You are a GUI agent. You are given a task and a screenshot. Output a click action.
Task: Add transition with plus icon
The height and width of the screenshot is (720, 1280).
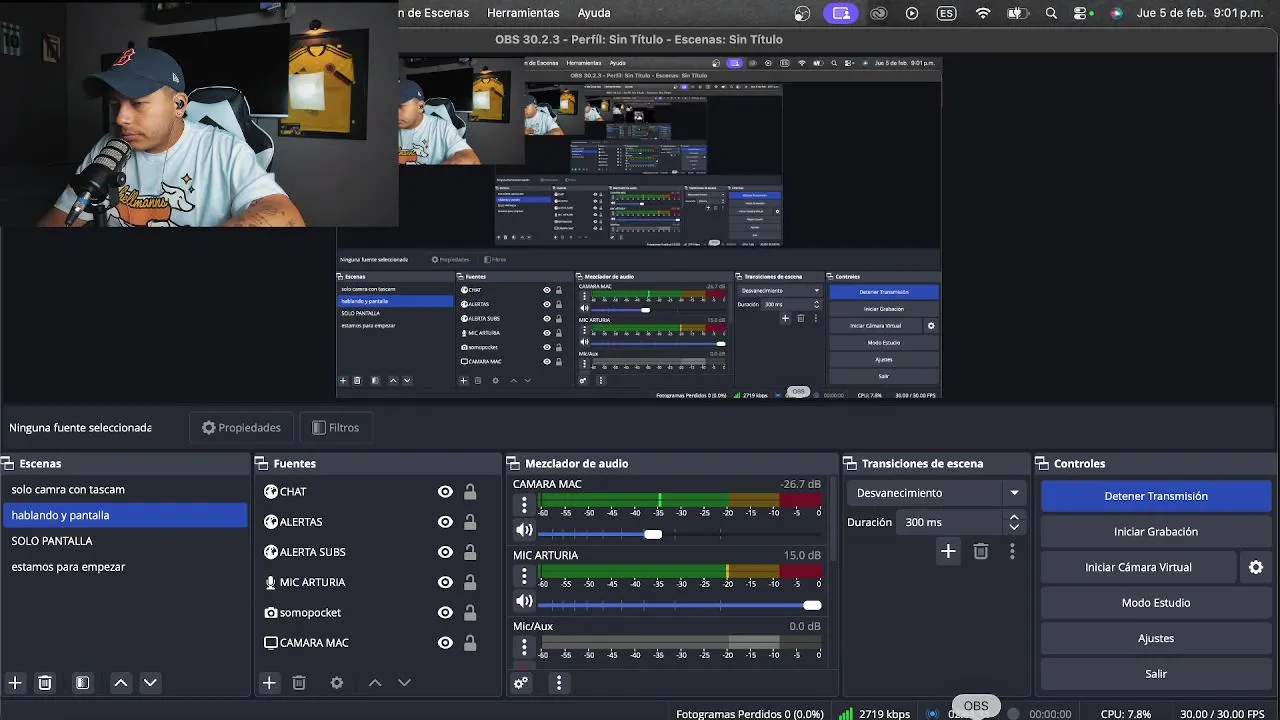[x=949, y=551]
